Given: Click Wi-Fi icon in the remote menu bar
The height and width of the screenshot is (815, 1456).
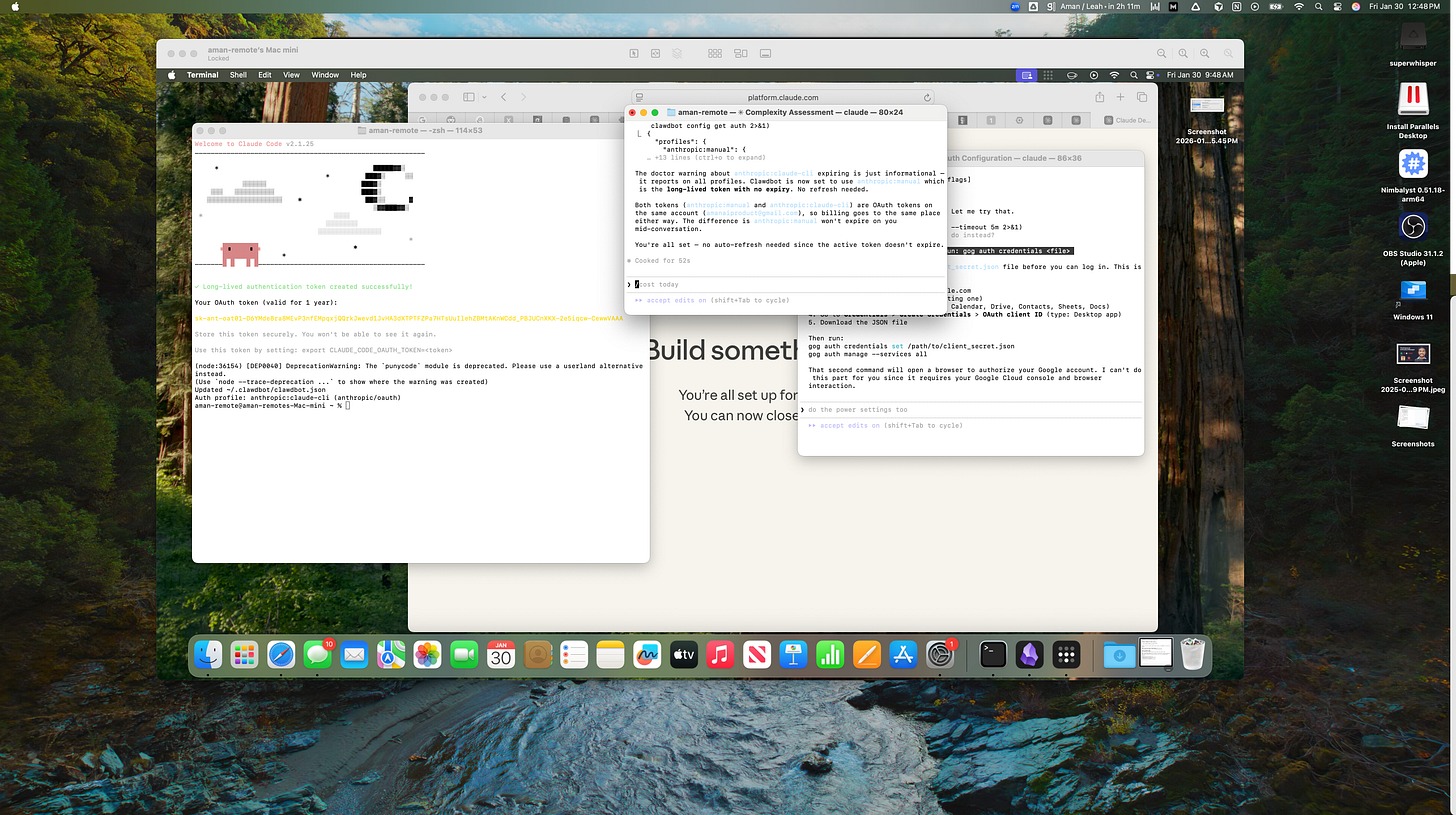Looking at the screenshot, I should pos(1114,75).
